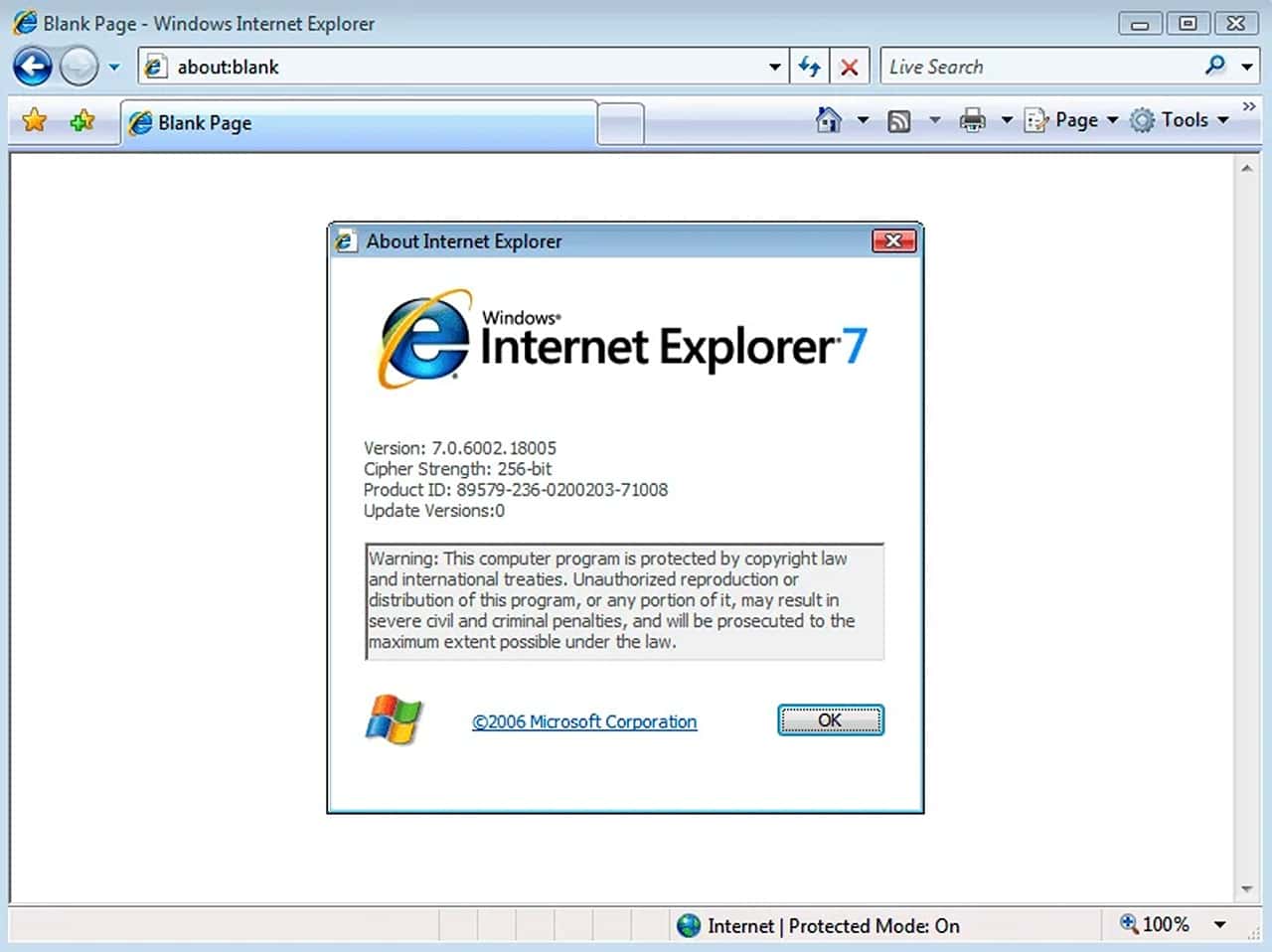Image resolution: width=1272 pixels, height=952 pixels.
Task: Click the Print icon
Action: pyautogui.click(x=972, y=121)
